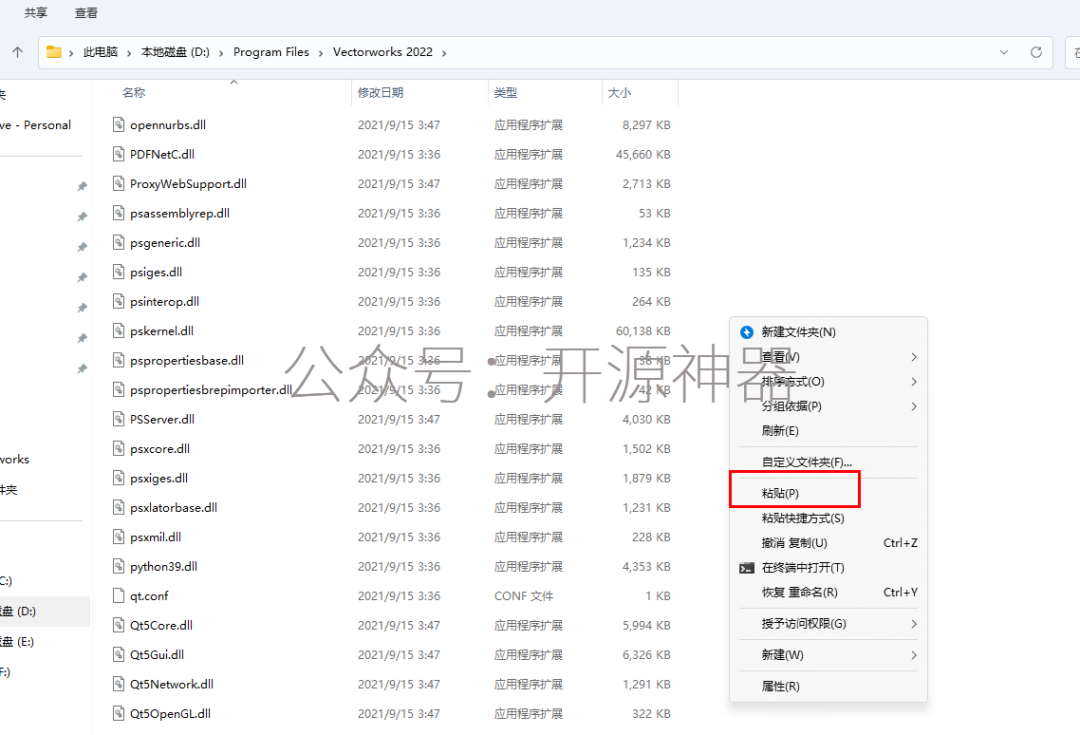Click the psxcore.dll file icon
The height and width of the screenshot is (735, 1080).
point(118,448)
